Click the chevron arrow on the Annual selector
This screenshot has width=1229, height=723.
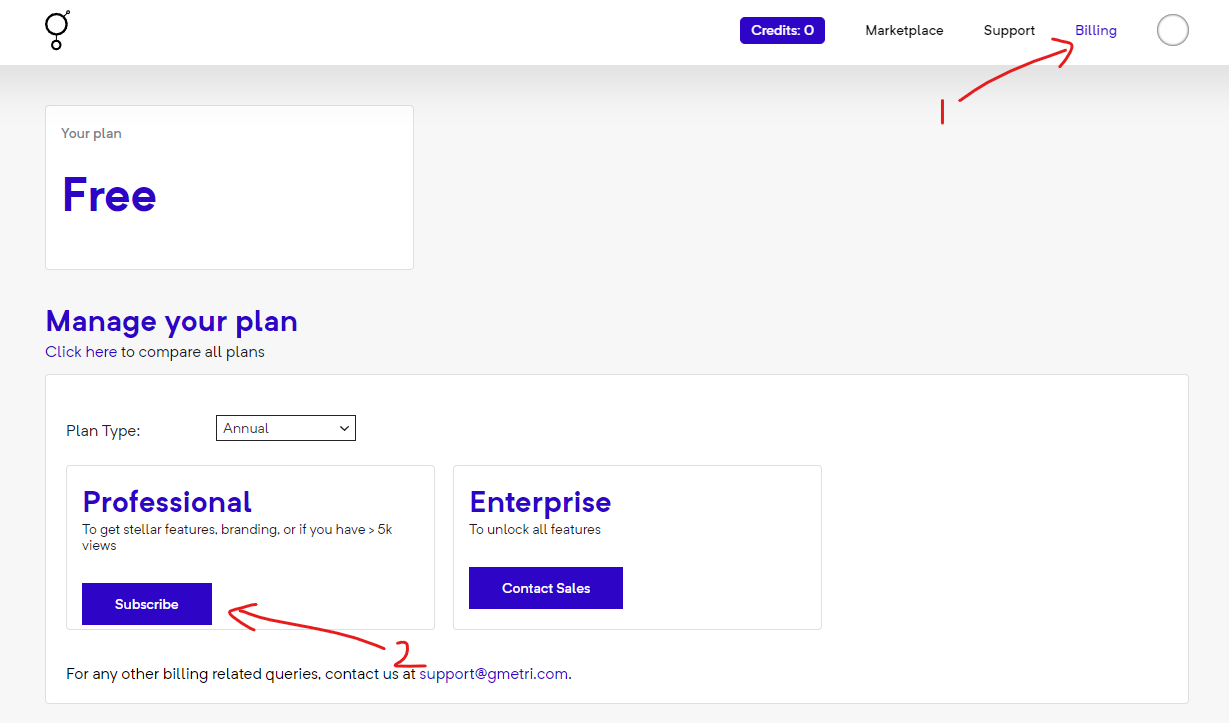click(344, 428)
